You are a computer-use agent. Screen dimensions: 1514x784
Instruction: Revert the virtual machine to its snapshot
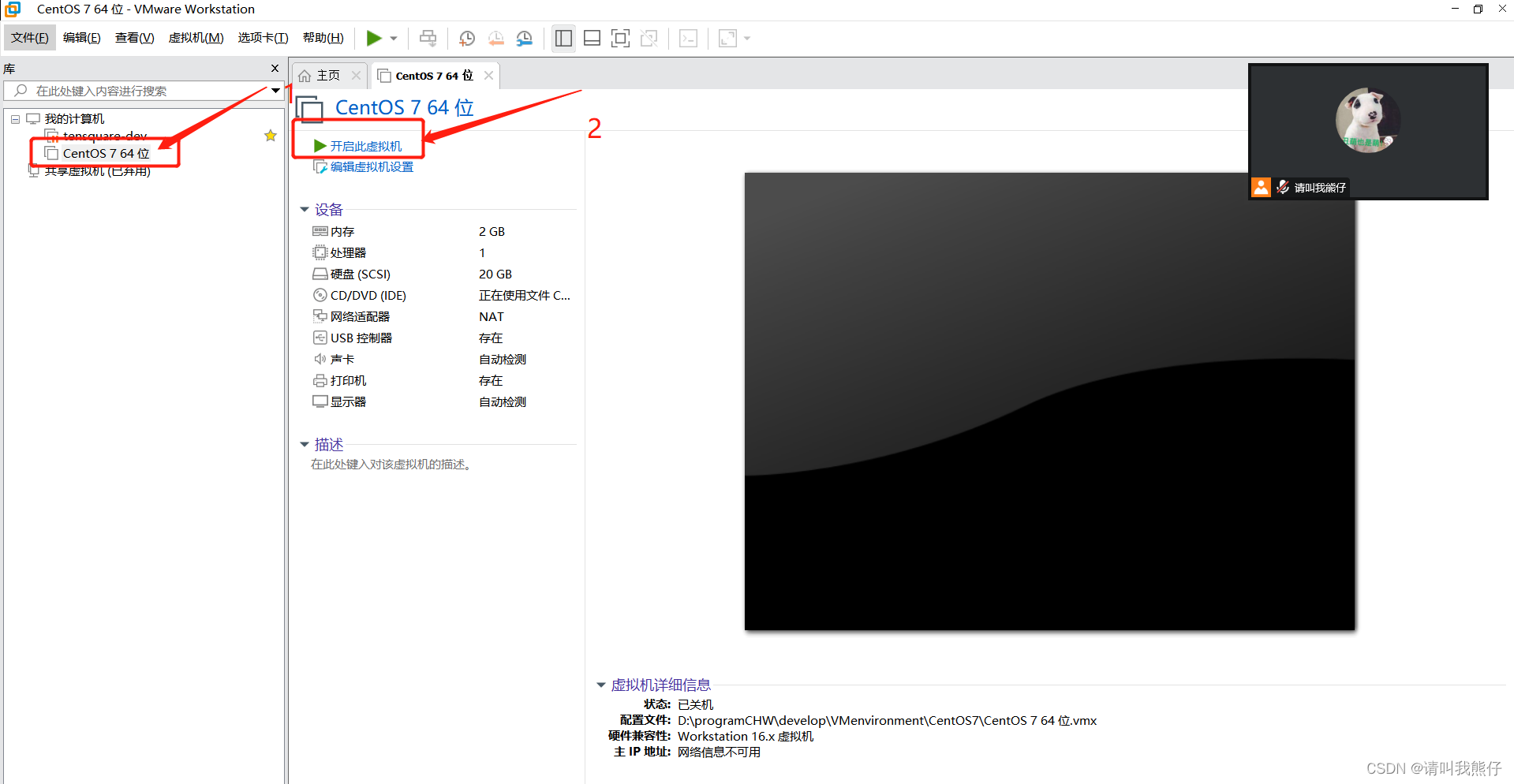(496, 38)
